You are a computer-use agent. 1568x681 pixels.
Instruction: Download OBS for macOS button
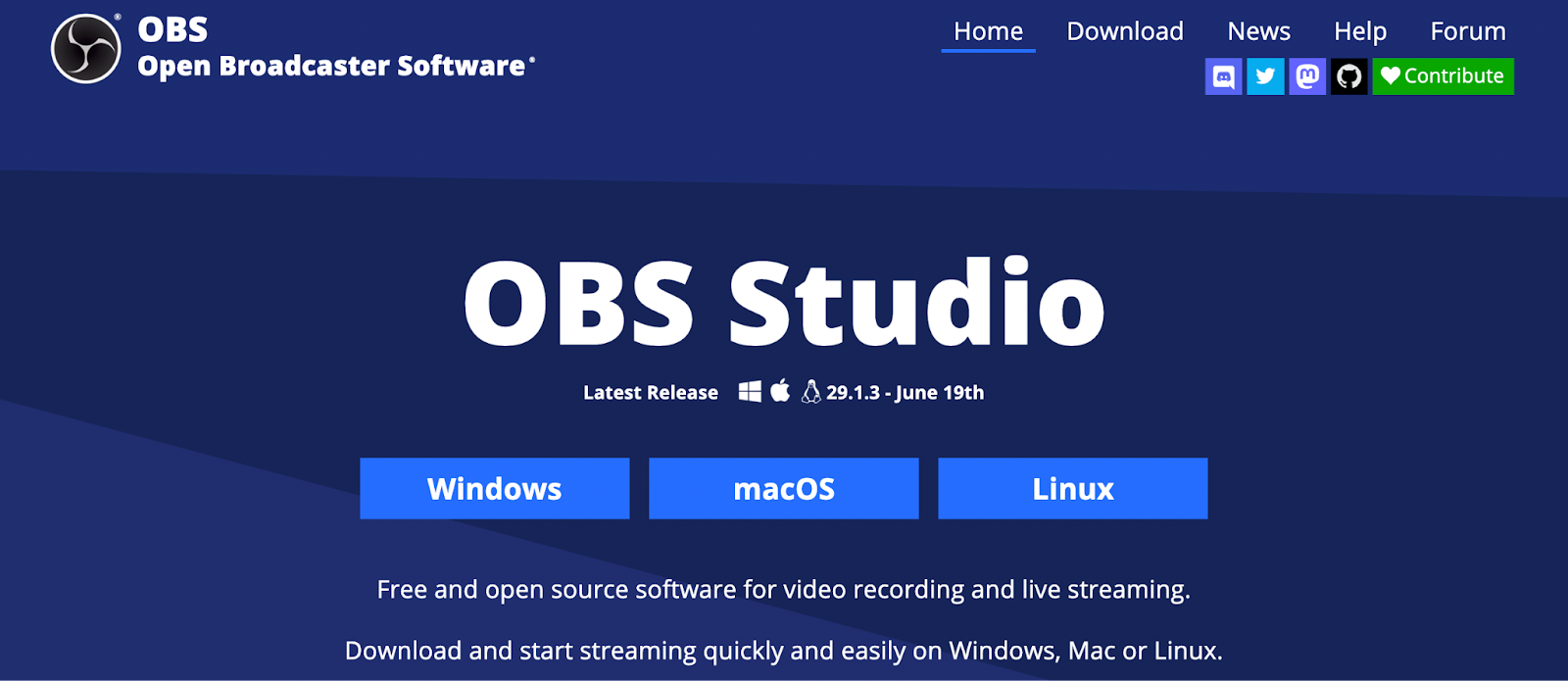point(784,488)
